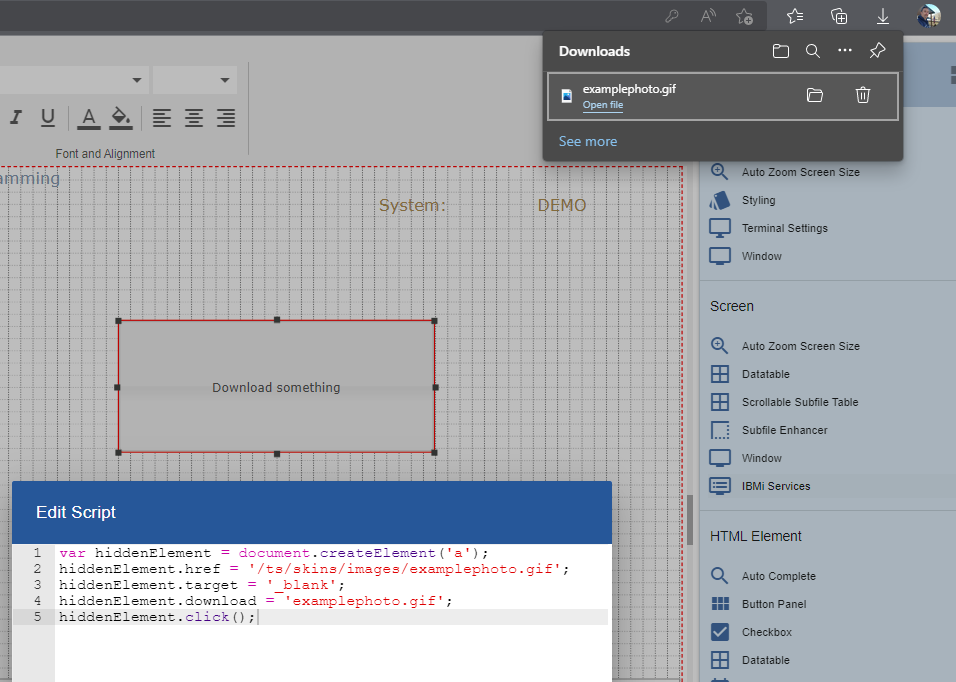956x682 pixels.
Task: Pick the Auto Complete HTML element
Action: click(x=778, y=576)
